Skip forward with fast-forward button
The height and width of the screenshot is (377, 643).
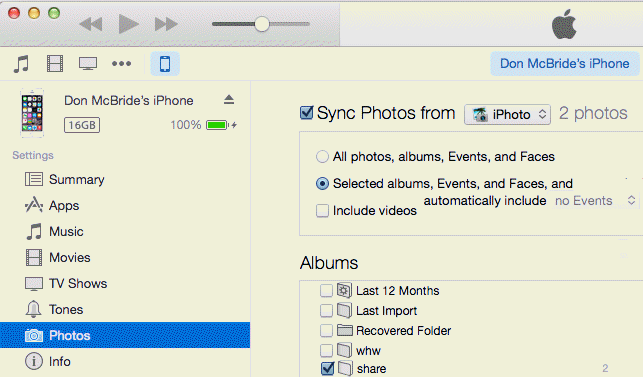[x=166, y=25]
